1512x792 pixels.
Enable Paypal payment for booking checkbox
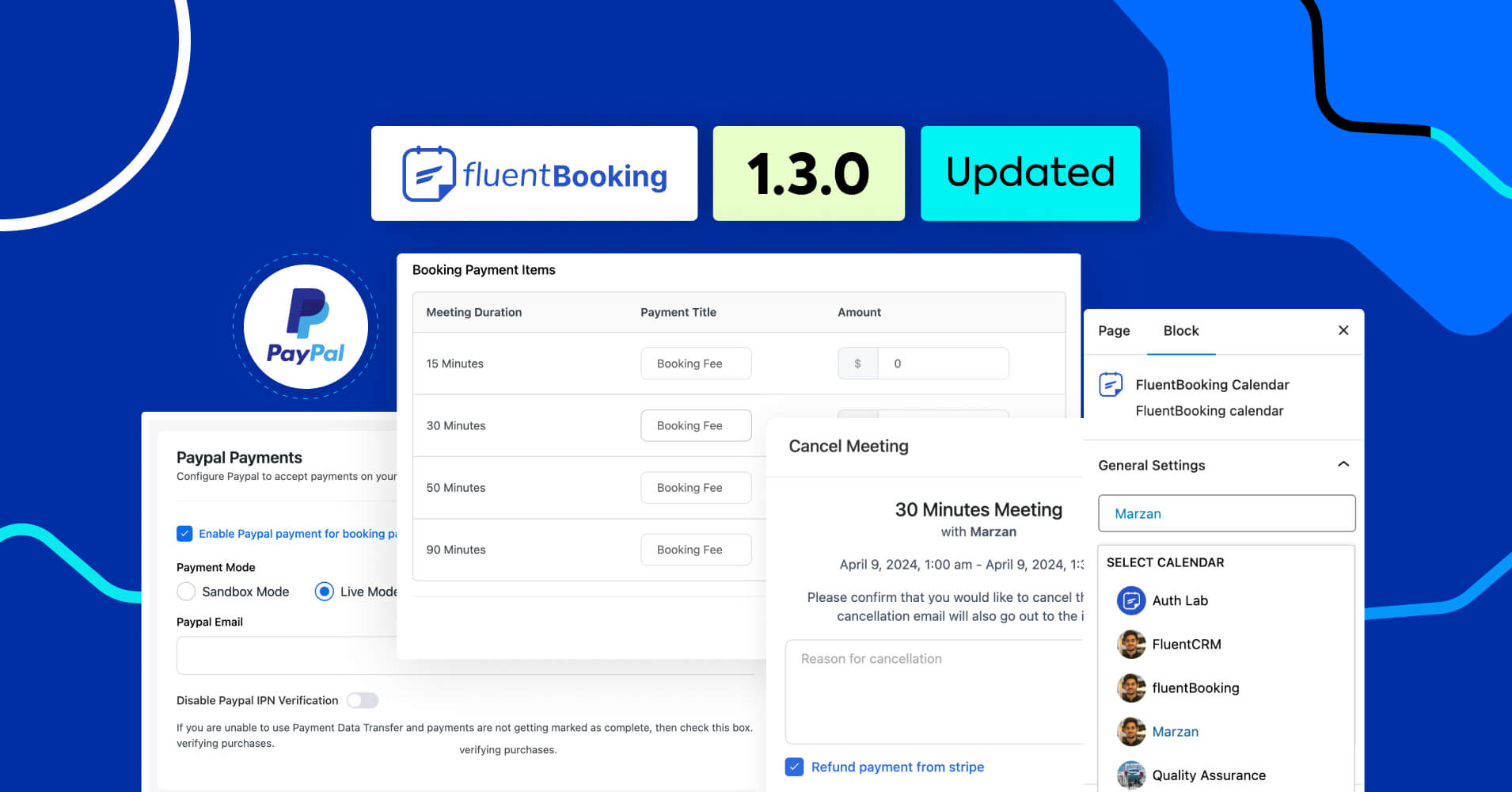184,533
